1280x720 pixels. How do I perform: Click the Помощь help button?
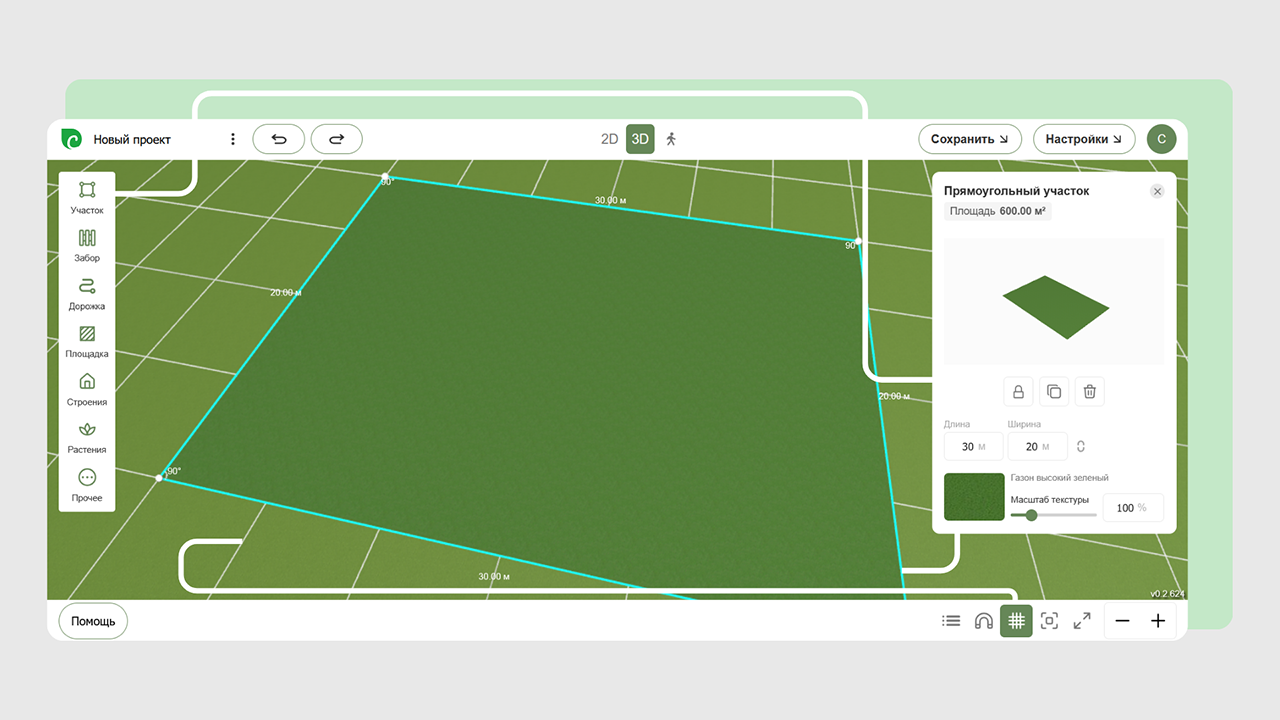[93, 621]
